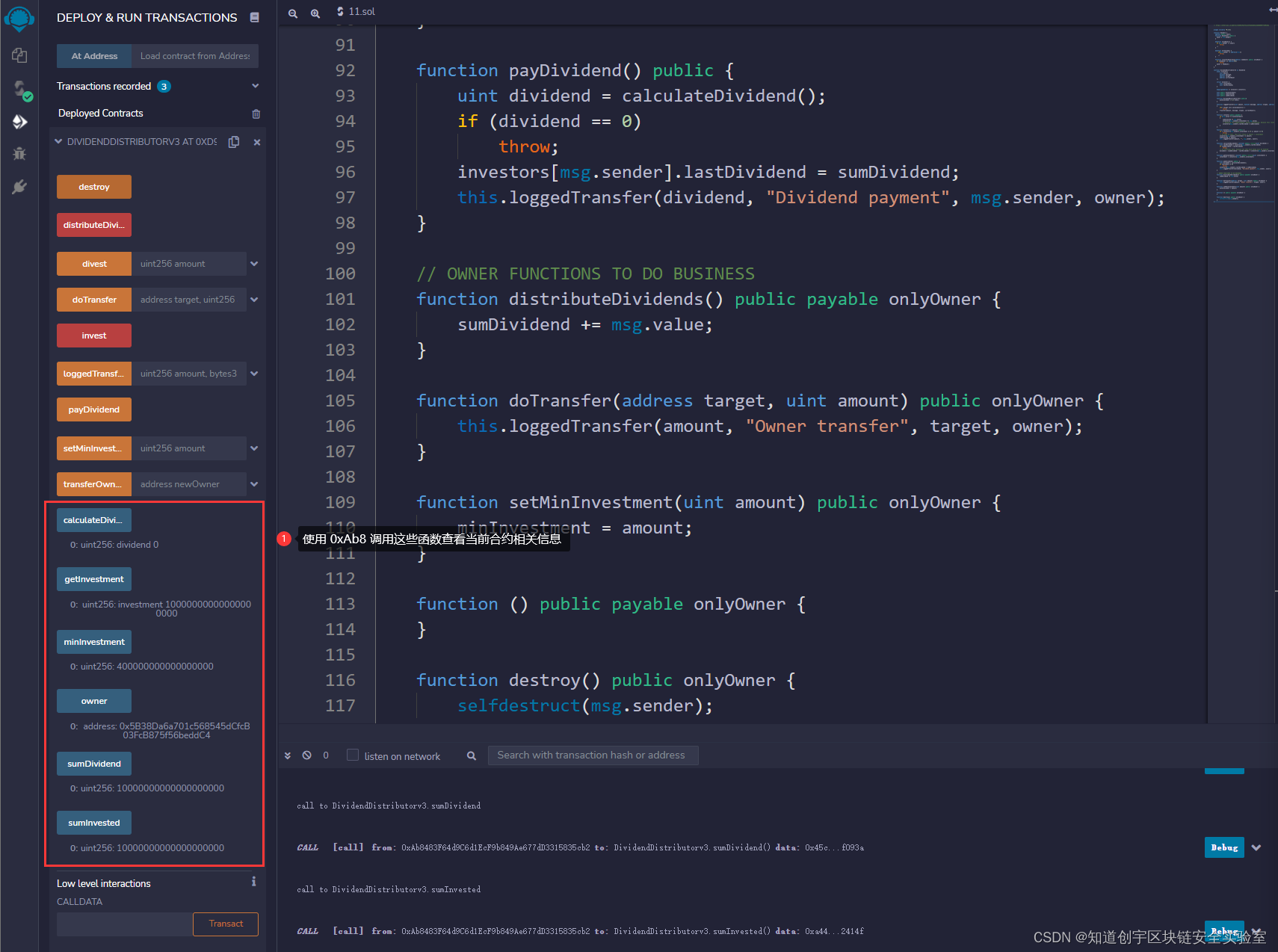Expand loggedTransfer function parameters

click(254, 374)
